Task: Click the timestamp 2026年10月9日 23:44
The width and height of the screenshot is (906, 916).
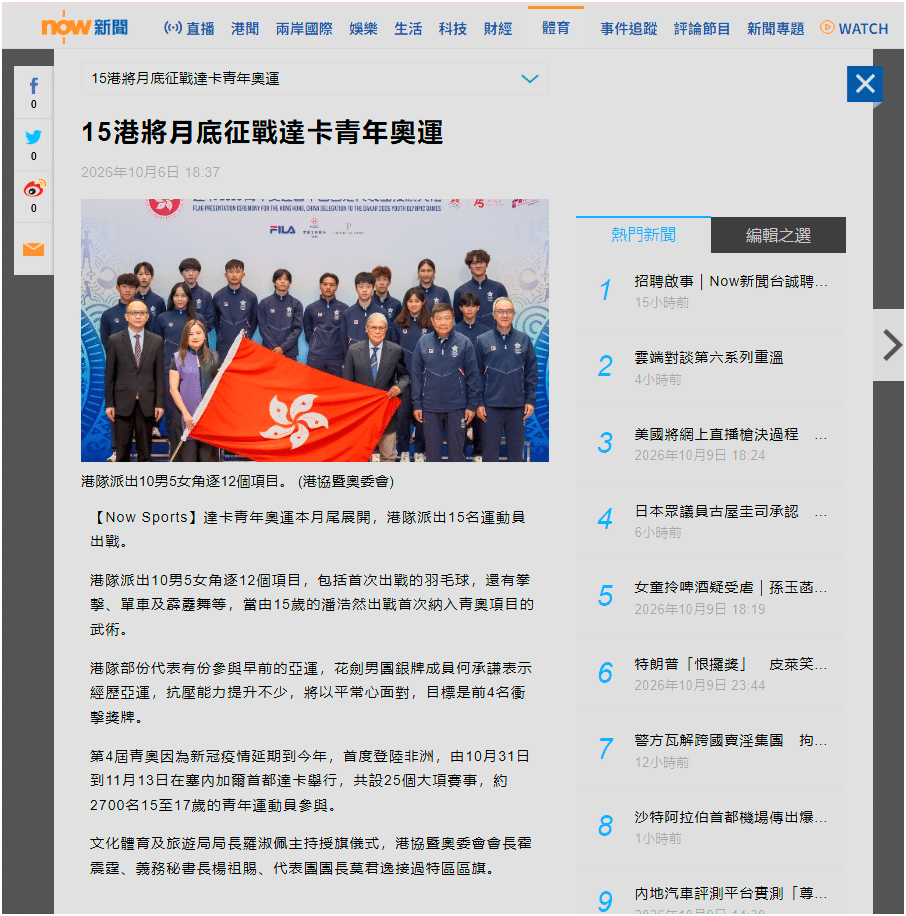Action: click(x=700, y=685)
